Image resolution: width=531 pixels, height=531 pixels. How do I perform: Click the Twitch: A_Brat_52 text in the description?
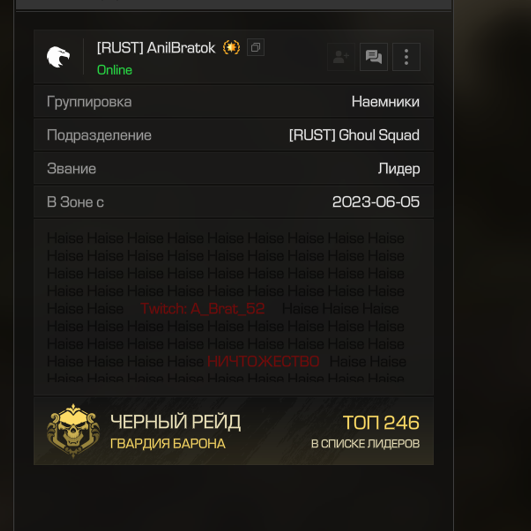point(203,309)
